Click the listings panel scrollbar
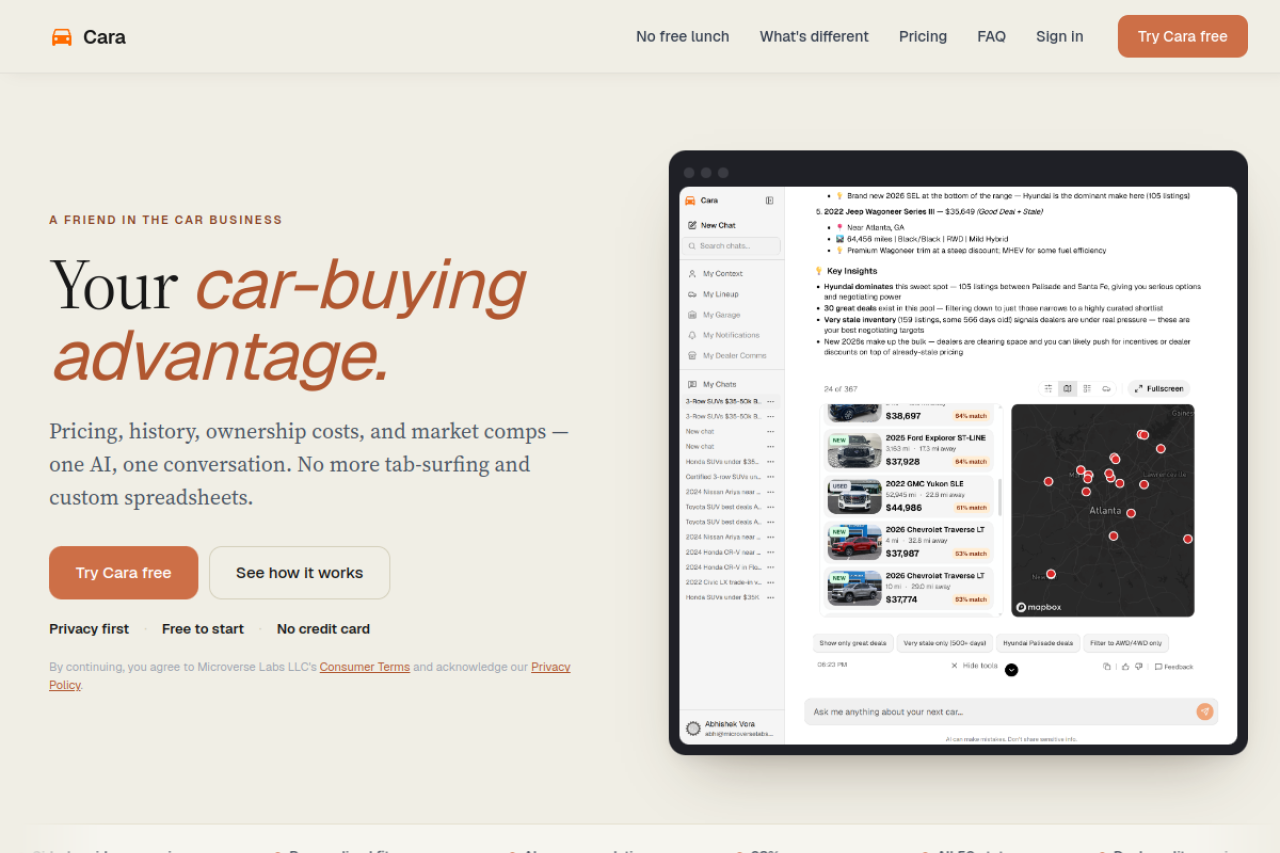Viewport: 1280px width, 853px height. (x=1000, y=496)
